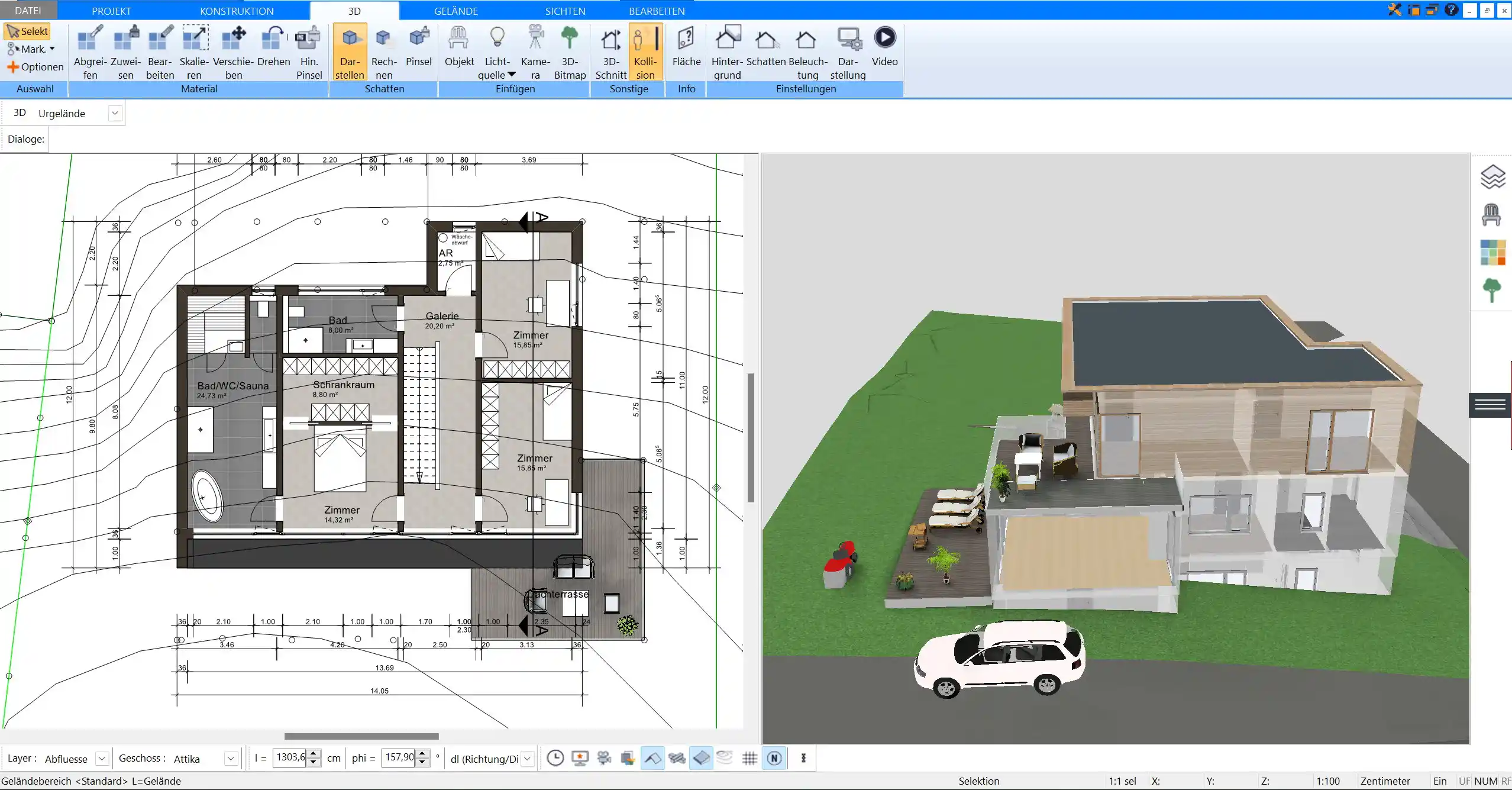The image size is (1512, 790).
Task: Switch to the KONSTRUKTION tab
Action: (x=237, y=11)
